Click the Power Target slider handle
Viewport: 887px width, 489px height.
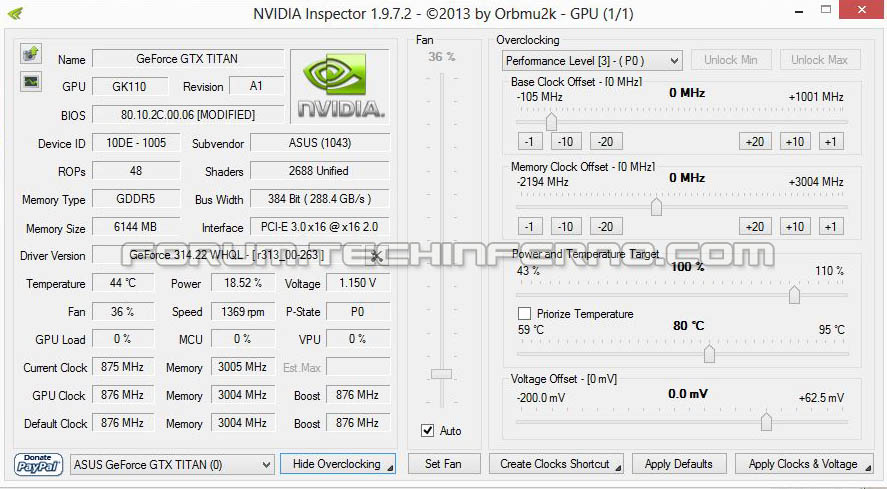794,294
